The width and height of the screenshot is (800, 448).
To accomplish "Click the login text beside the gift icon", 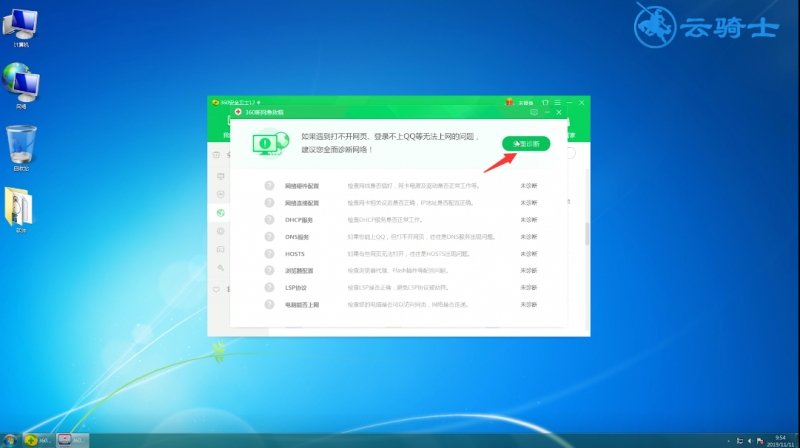I will (526, 103).
